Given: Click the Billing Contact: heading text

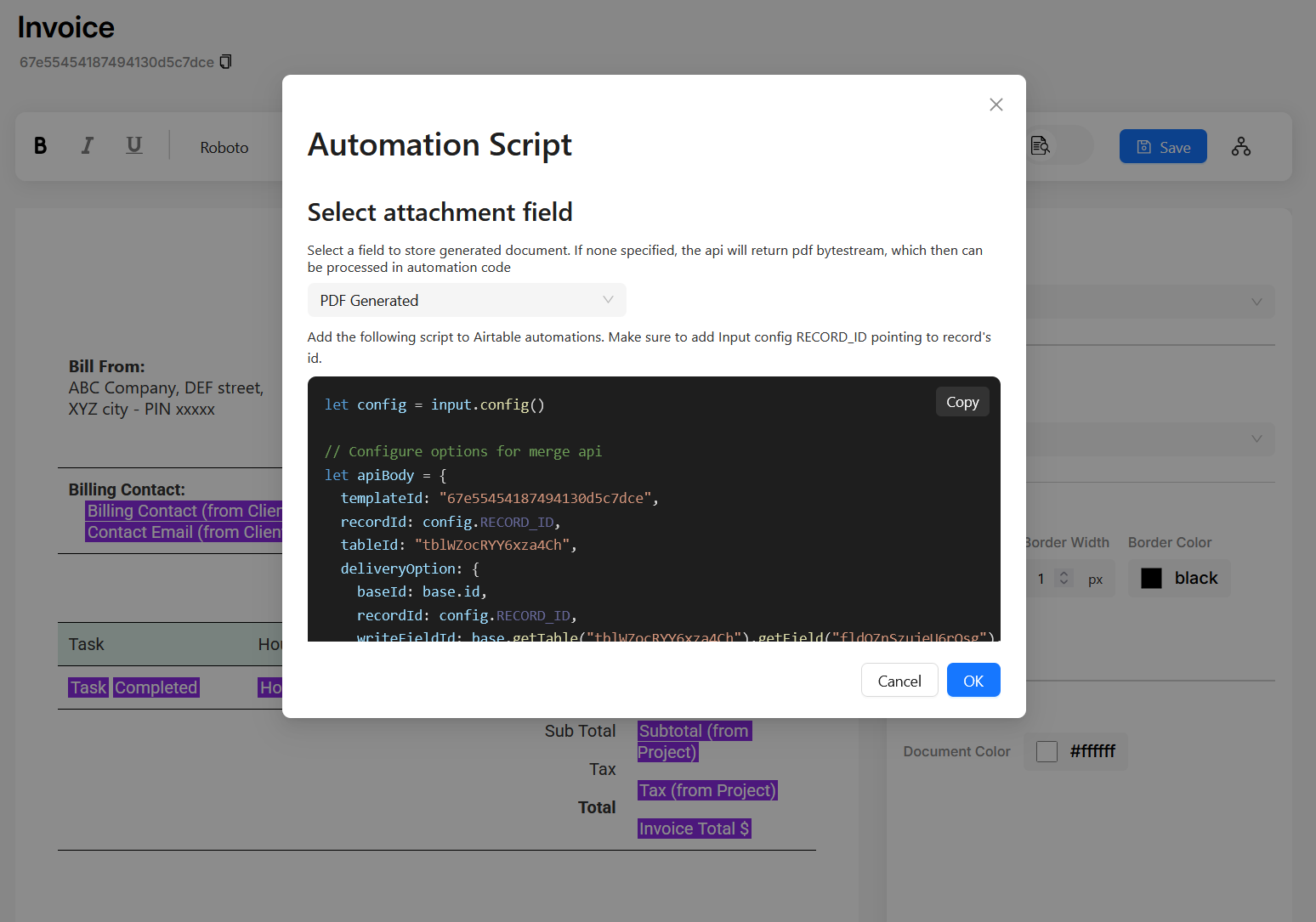Looking at the screenshot, I should [x=127, y=489].
